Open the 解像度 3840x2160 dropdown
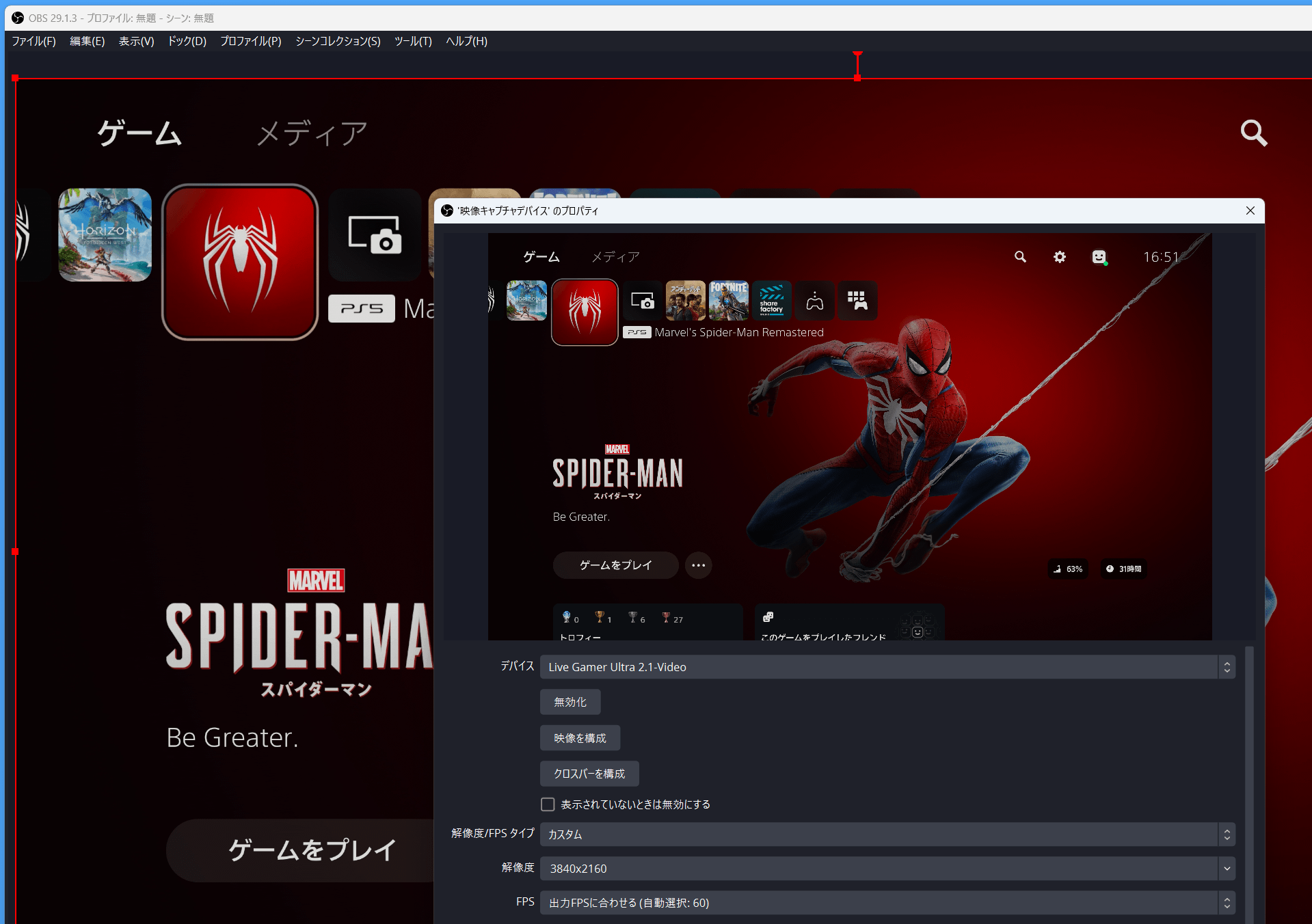Viewport: 1312px width, 924px height. (x=887, y=869)
